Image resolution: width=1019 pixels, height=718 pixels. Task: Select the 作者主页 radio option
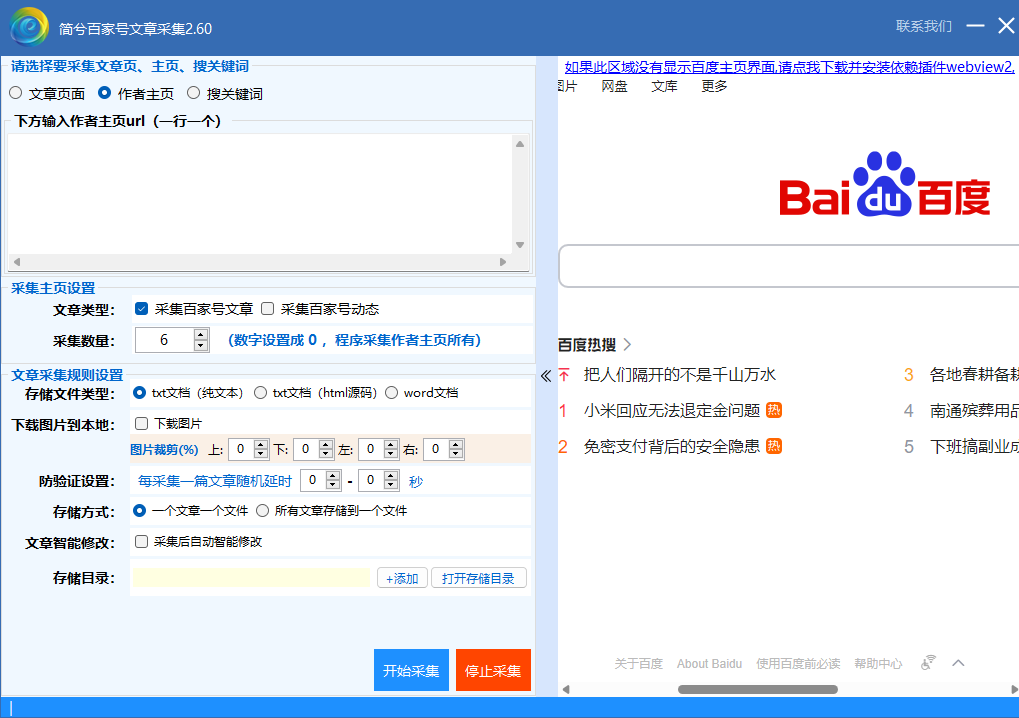104,93
